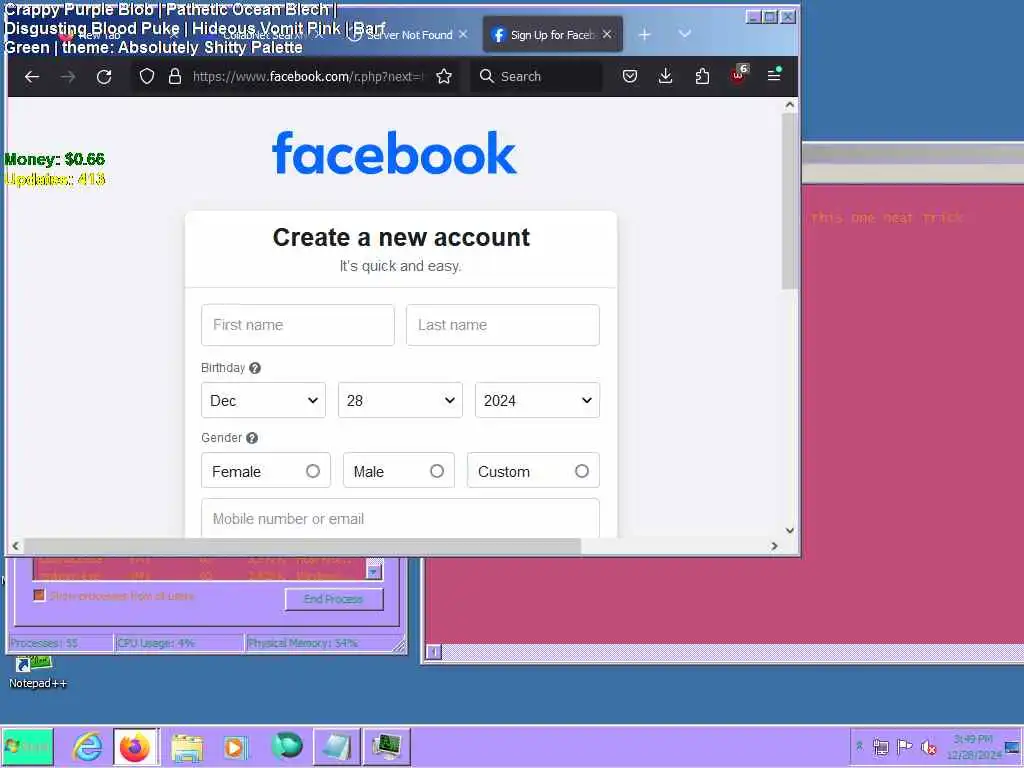Open Task Manager taskbar monitor icon
This screenshot has width=1024, height=768.
click(x=387, y=746)
